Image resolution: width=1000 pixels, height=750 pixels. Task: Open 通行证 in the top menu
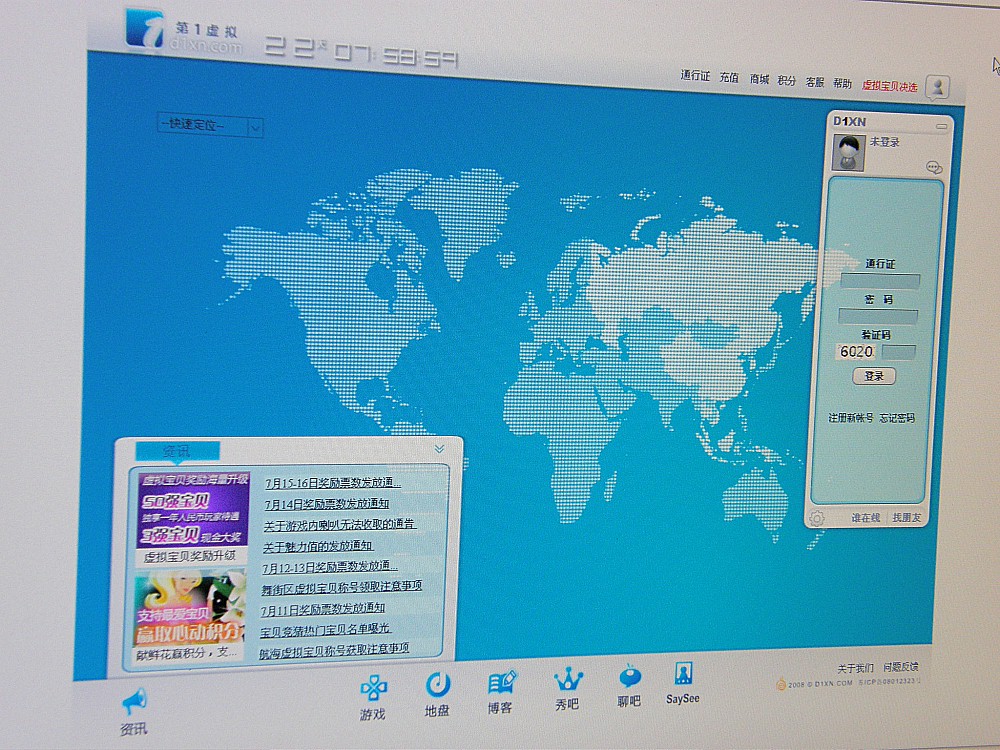click(695, 76)
